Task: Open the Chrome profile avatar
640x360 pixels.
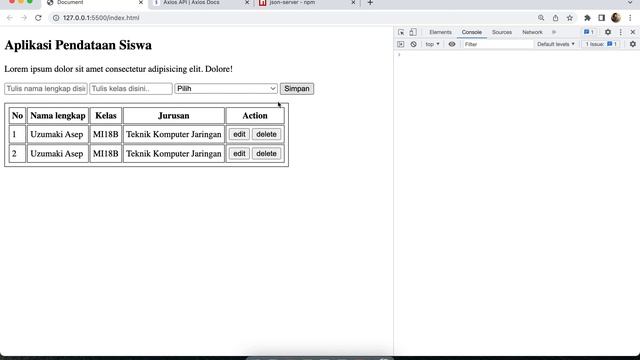Action: coord(616,18)
